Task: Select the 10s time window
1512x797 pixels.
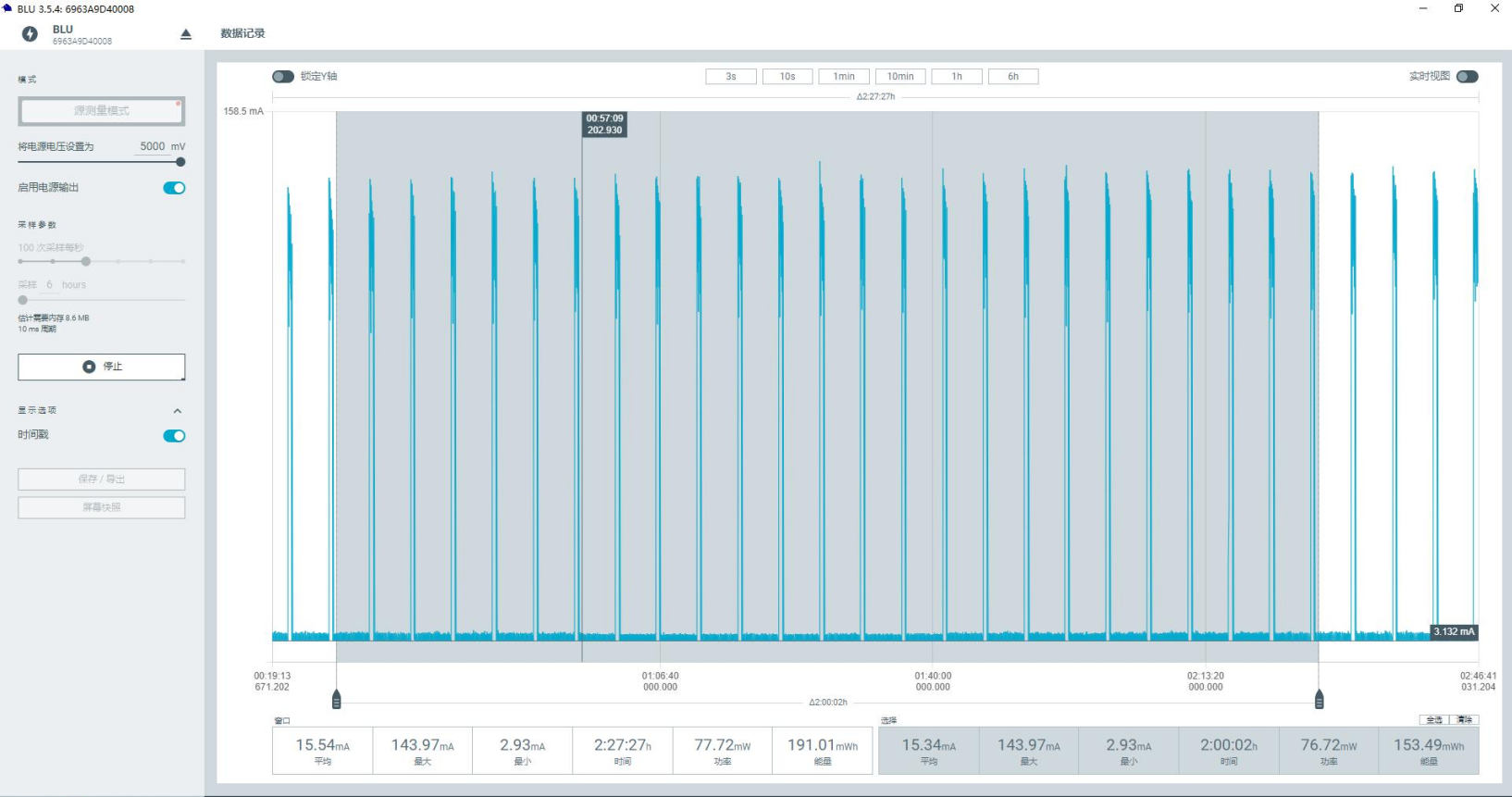Action: coord(787,77)
